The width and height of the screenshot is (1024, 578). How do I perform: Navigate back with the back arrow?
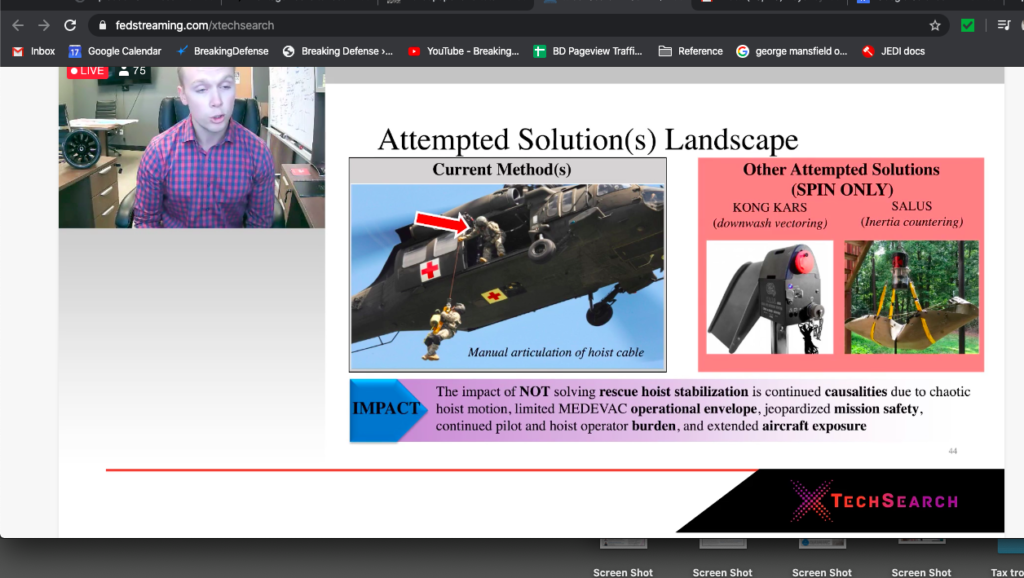(x=16, y=25)
